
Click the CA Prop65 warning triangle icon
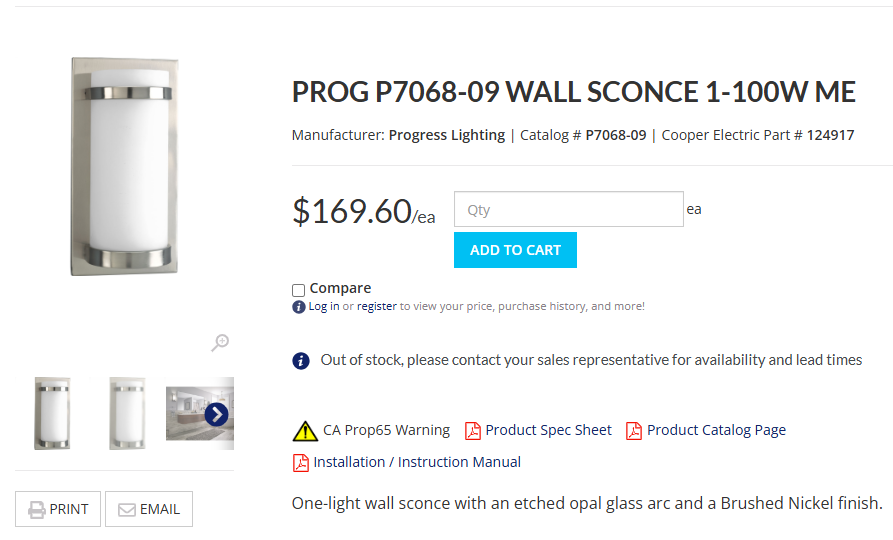tap(305, 431)
